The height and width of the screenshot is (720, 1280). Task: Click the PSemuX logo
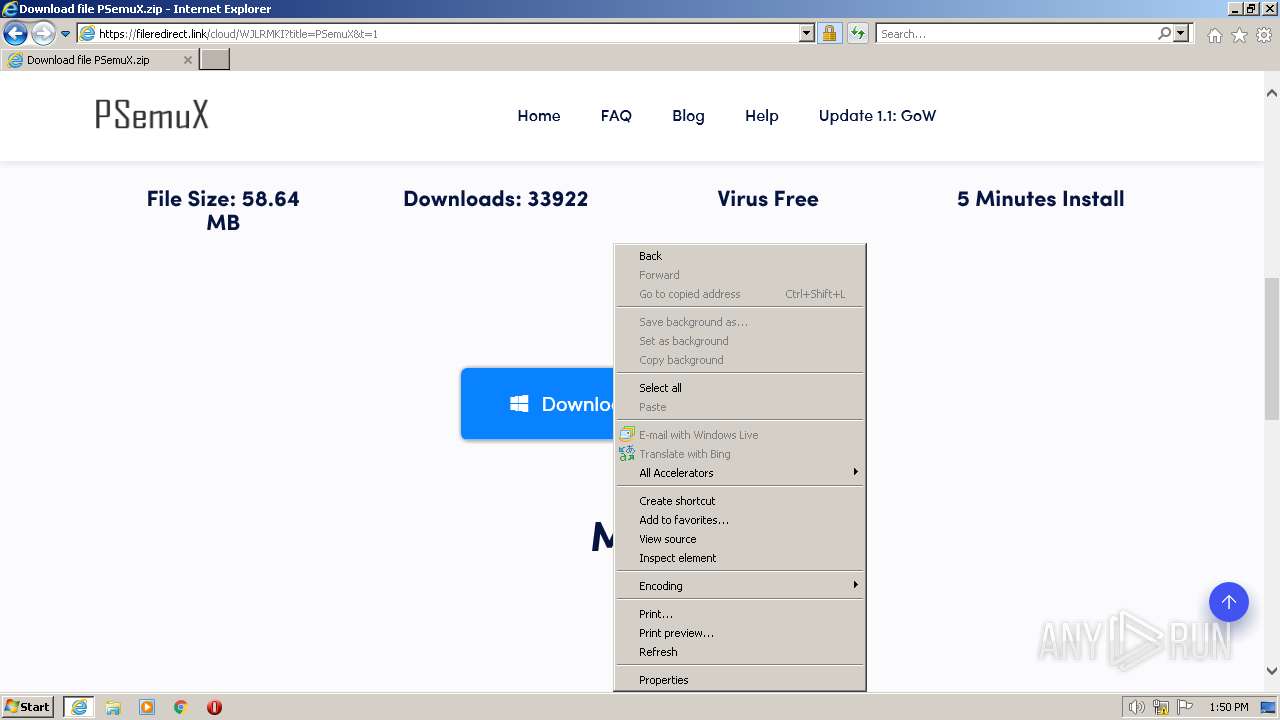pyautogui.click(x=152, y=115)
